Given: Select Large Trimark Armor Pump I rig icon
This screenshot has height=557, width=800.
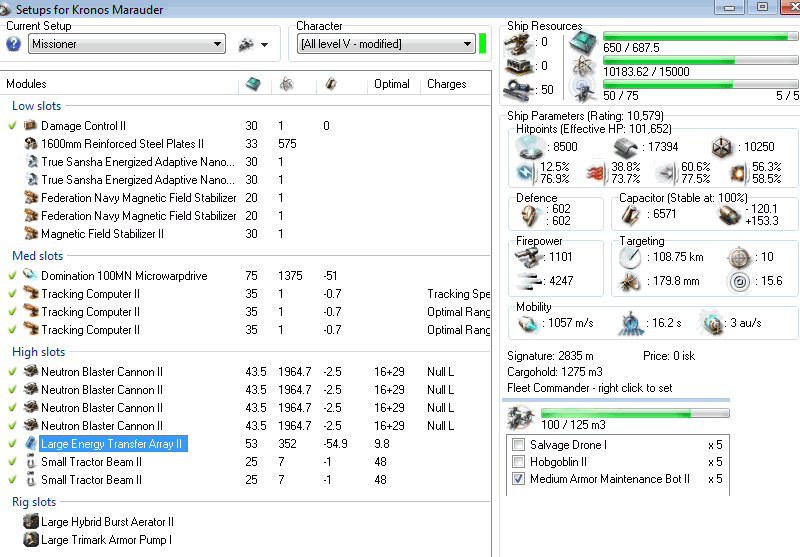Looking at the screenshot, I should (x=31, y=539).
